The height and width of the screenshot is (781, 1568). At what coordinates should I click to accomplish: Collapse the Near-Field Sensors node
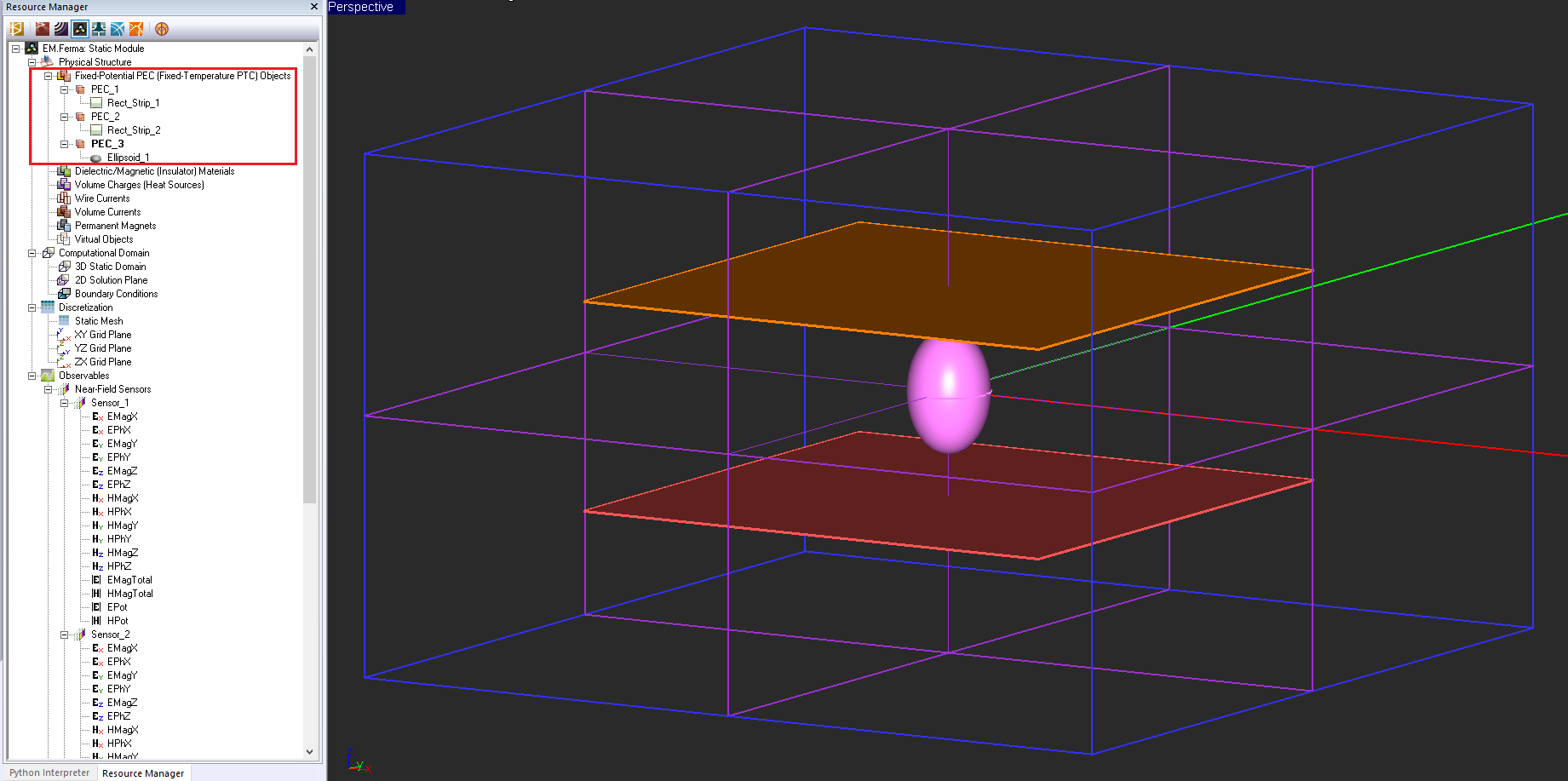pyautogui.click(x=48, y=389)
